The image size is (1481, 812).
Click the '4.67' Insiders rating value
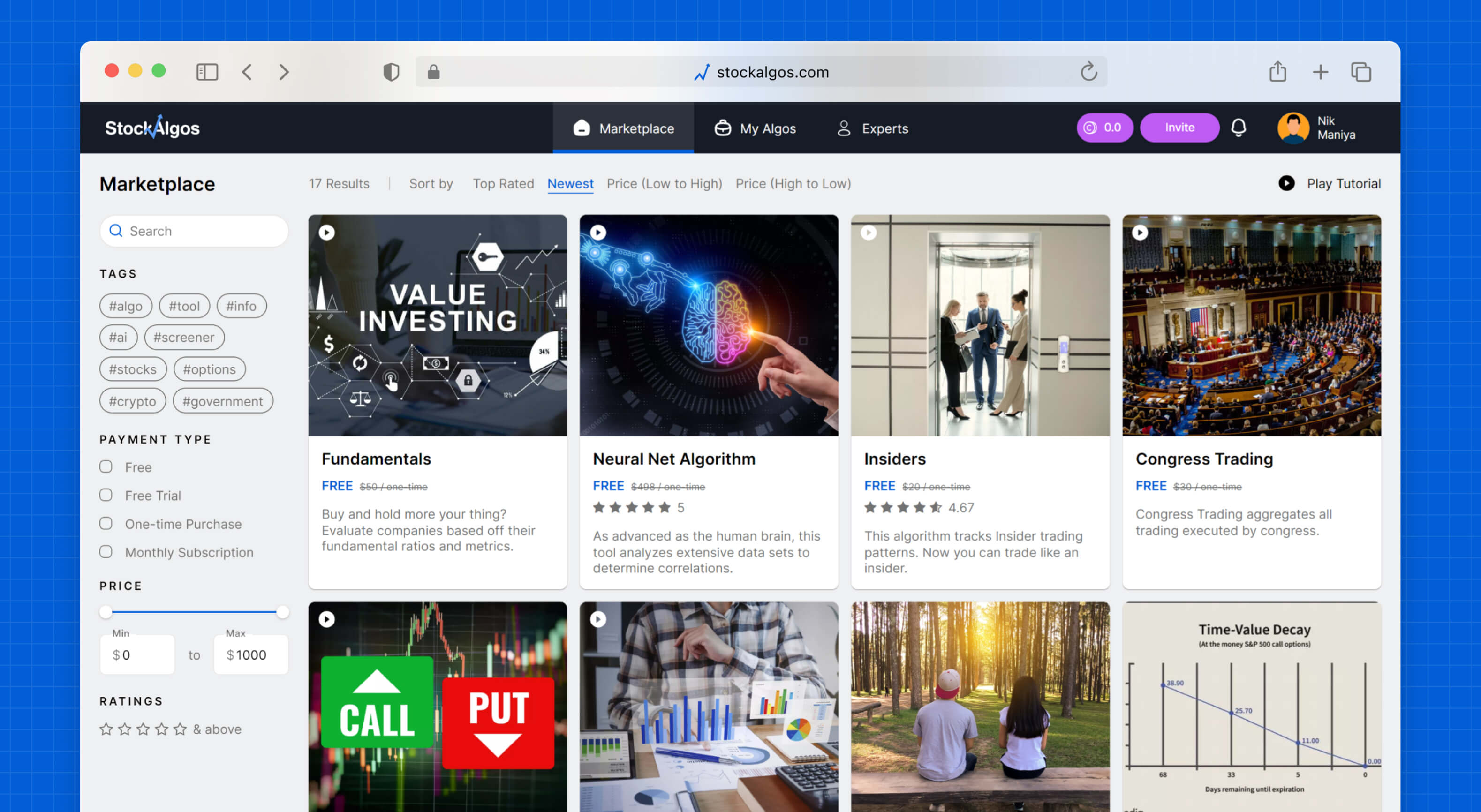tap(961, 507)
